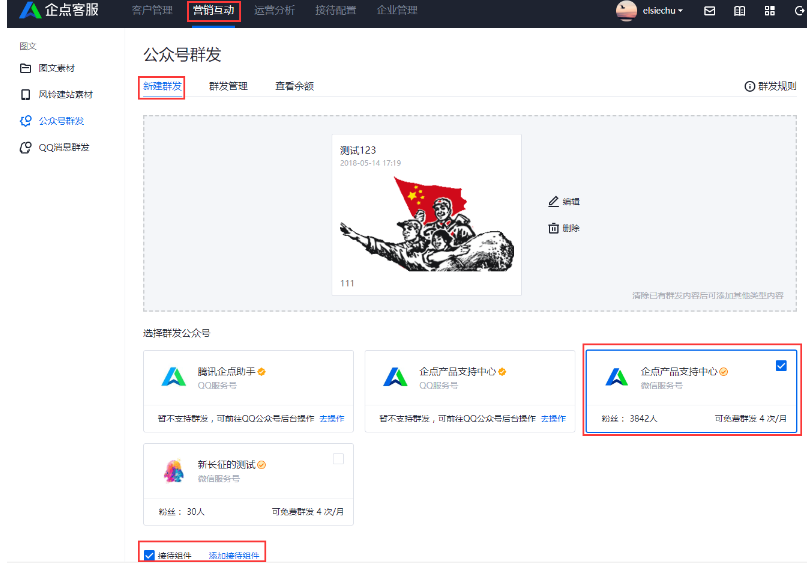The image size is (808, 563).
Task: Click the 粉丝: 30人 text
Action: click(181, 512)
